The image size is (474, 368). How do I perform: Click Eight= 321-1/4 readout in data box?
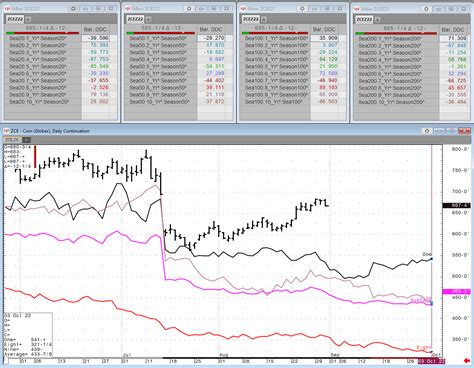28,345
